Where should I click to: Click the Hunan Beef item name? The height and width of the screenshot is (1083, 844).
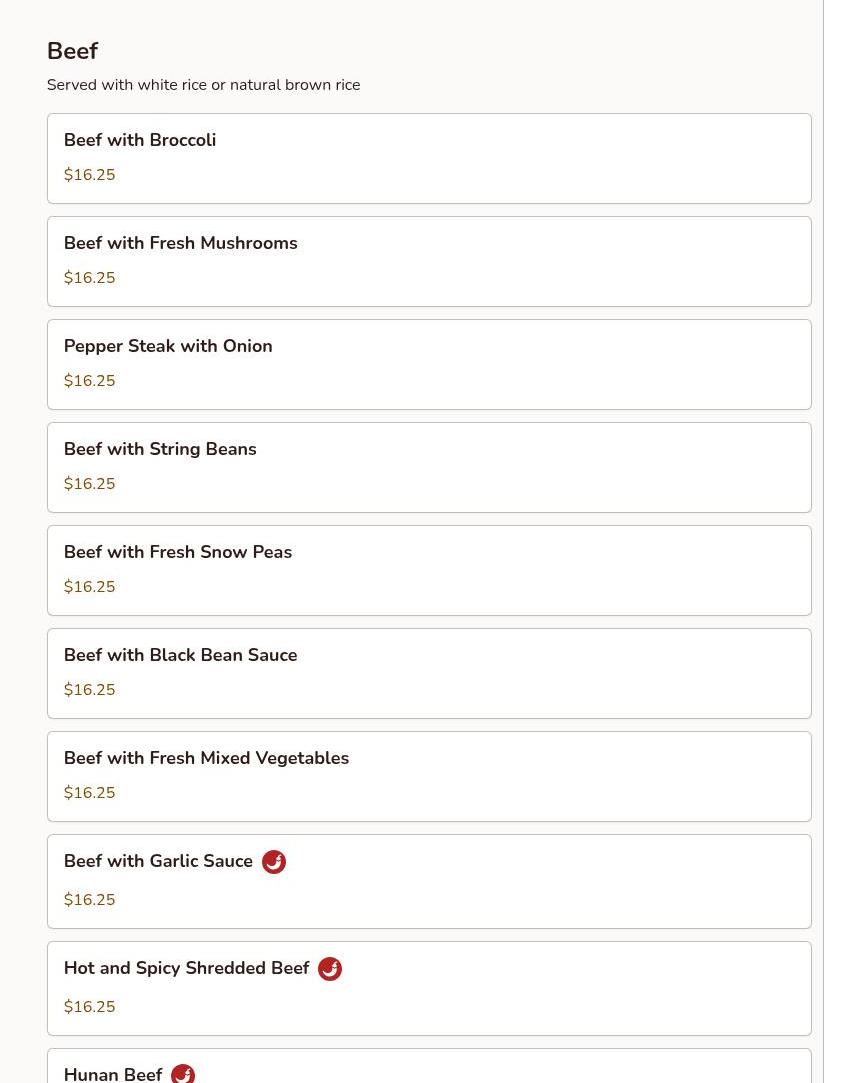[x=113, y=1074]
